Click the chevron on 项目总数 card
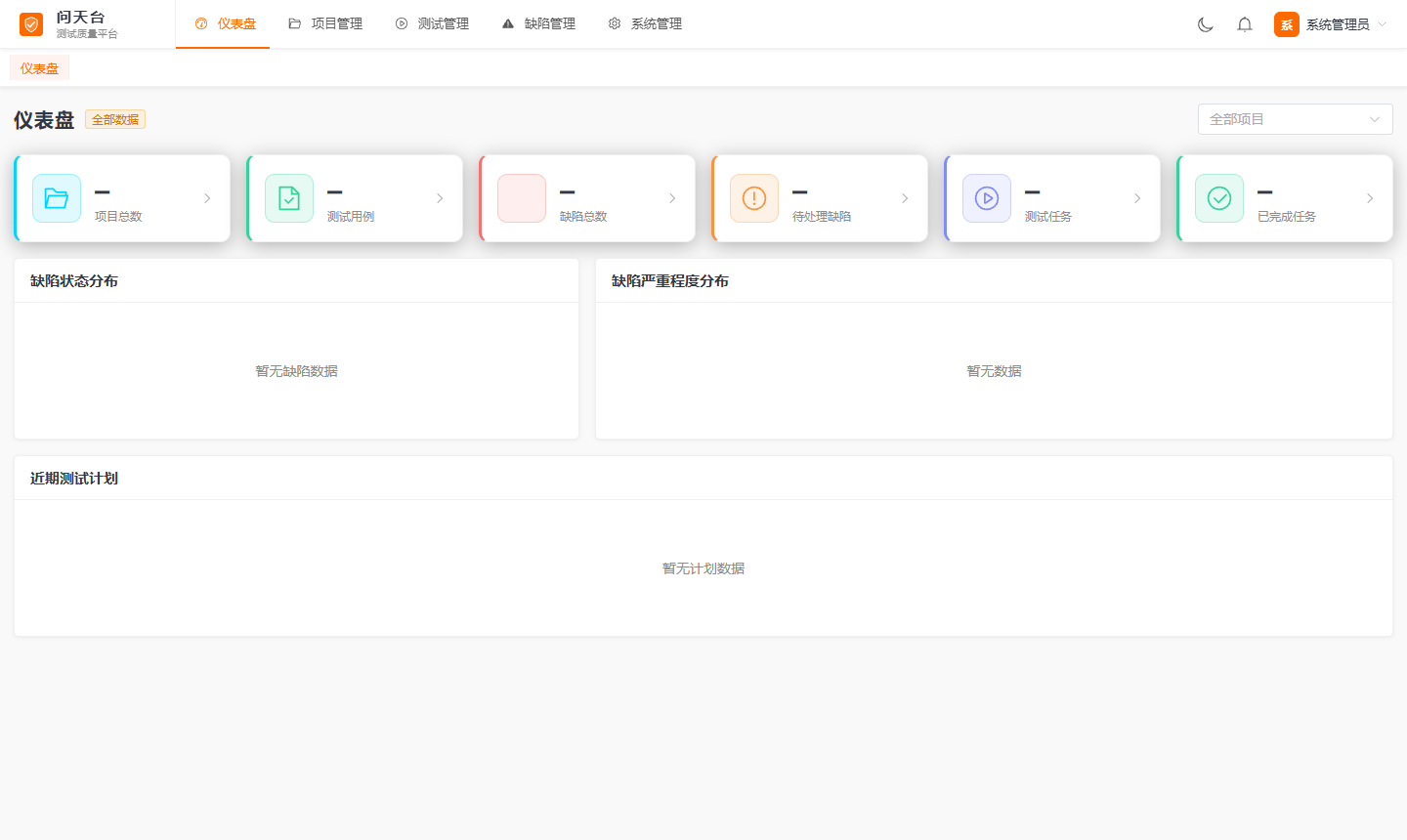The width and height of the screenshot is (1407, 840). pyautogui.click(x=207, y=198)
